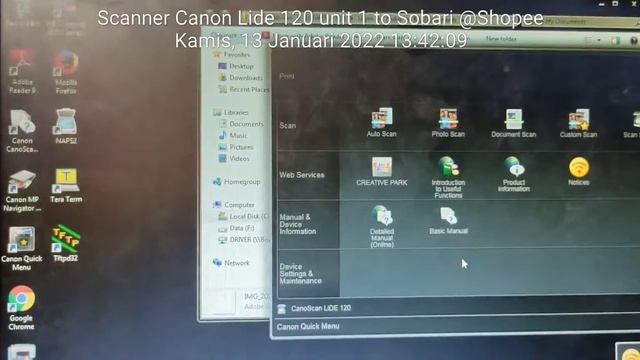Select Music library in Explorer
Screen dimensions: 640x360
pos(233,136)
